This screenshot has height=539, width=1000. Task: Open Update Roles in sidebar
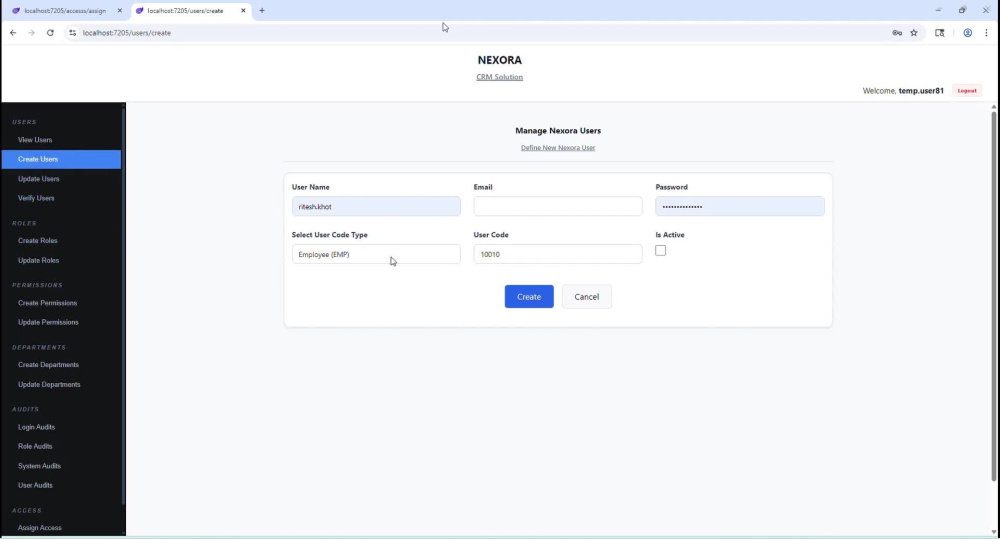[38, 260]
